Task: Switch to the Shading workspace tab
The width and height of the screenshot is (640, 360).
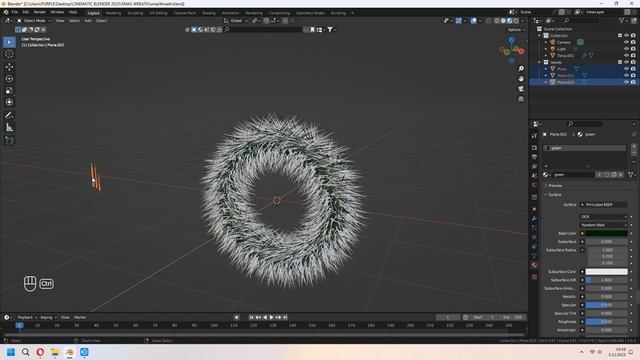Action: tap(209, 13)
